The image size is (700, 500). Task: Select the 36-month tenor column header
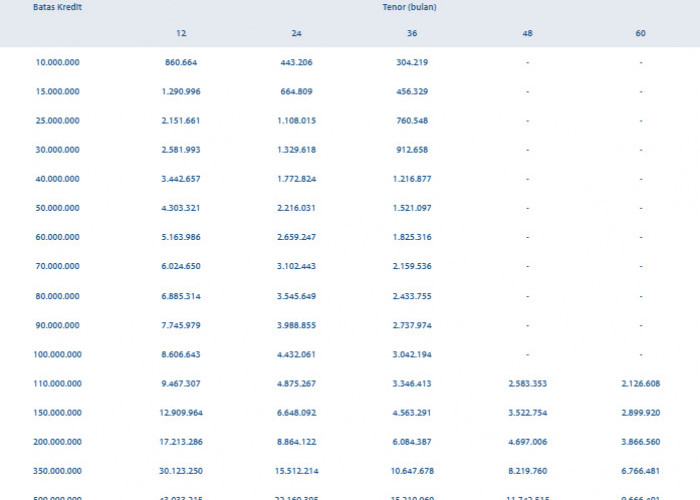coord(411,33)
